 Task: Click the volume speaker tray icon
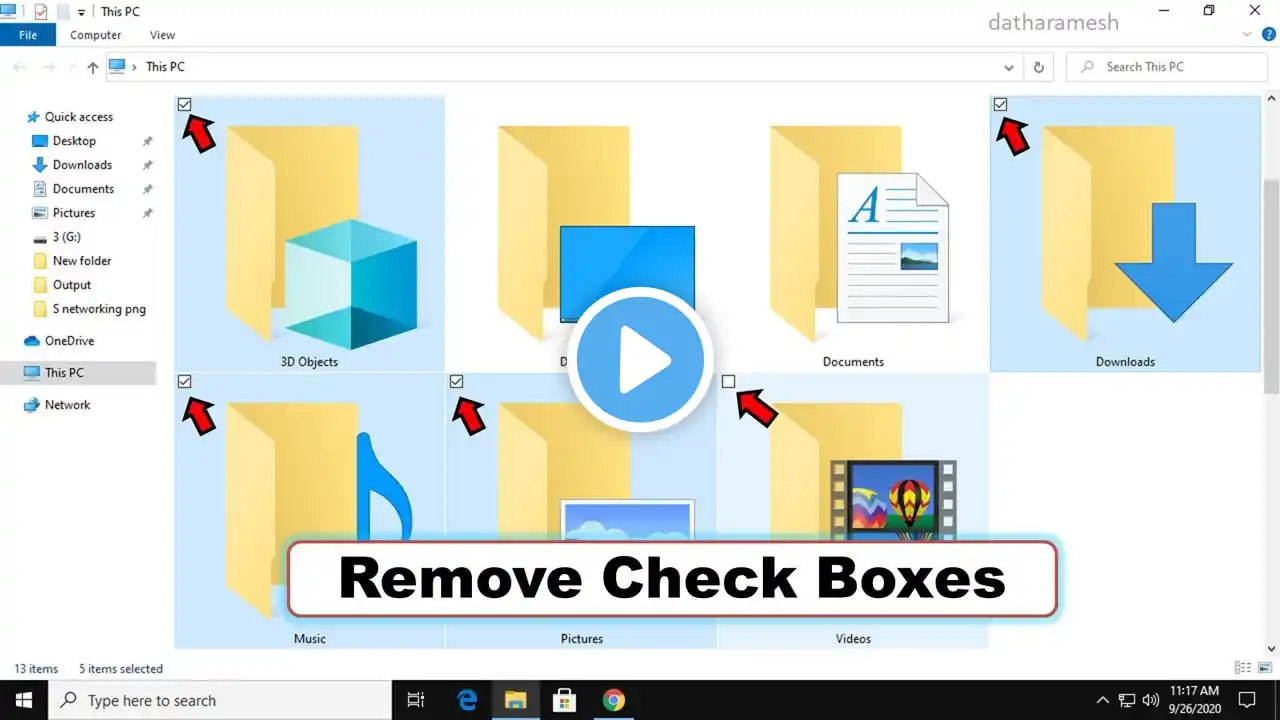point(1151,700)
